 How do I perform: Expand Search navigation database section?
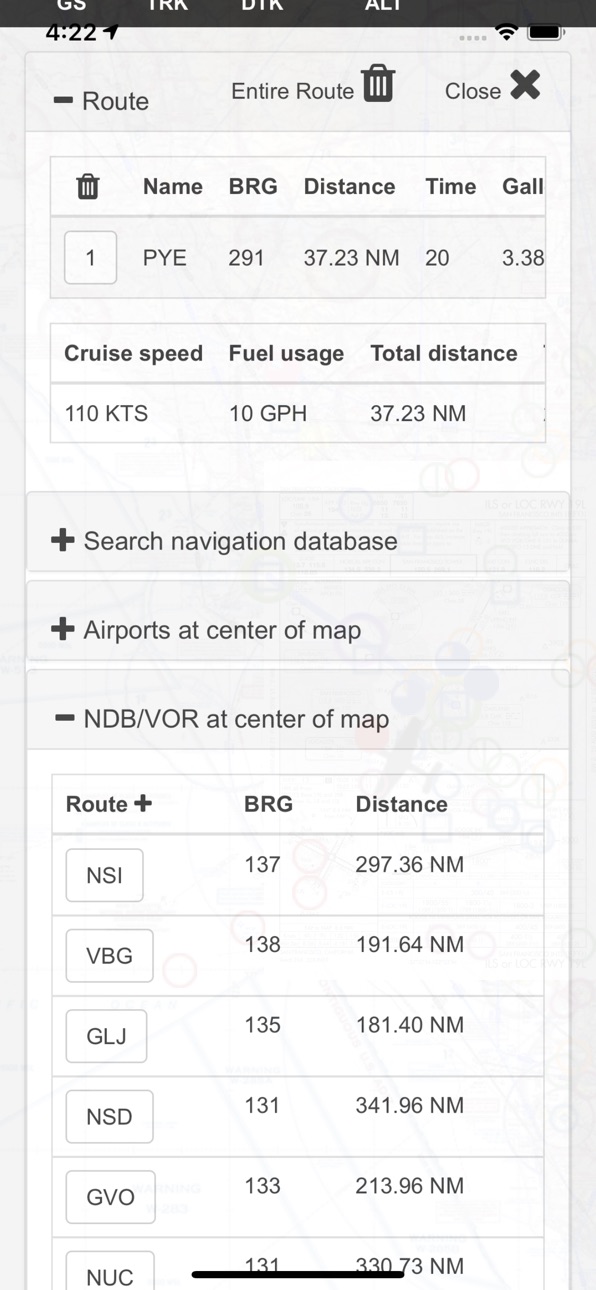(x=63, y=541)
